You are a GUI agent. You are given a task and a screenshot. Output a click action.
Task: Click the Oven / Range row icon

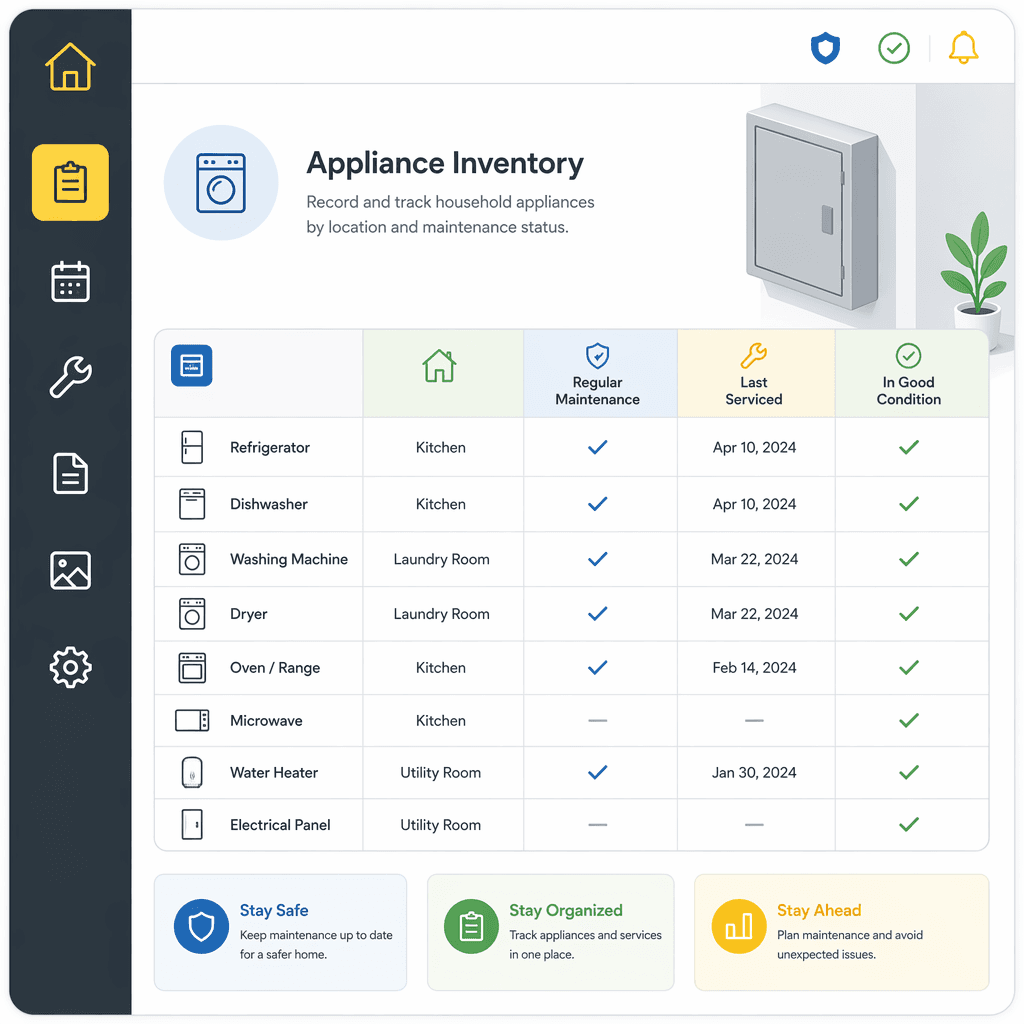click(192, 667)
